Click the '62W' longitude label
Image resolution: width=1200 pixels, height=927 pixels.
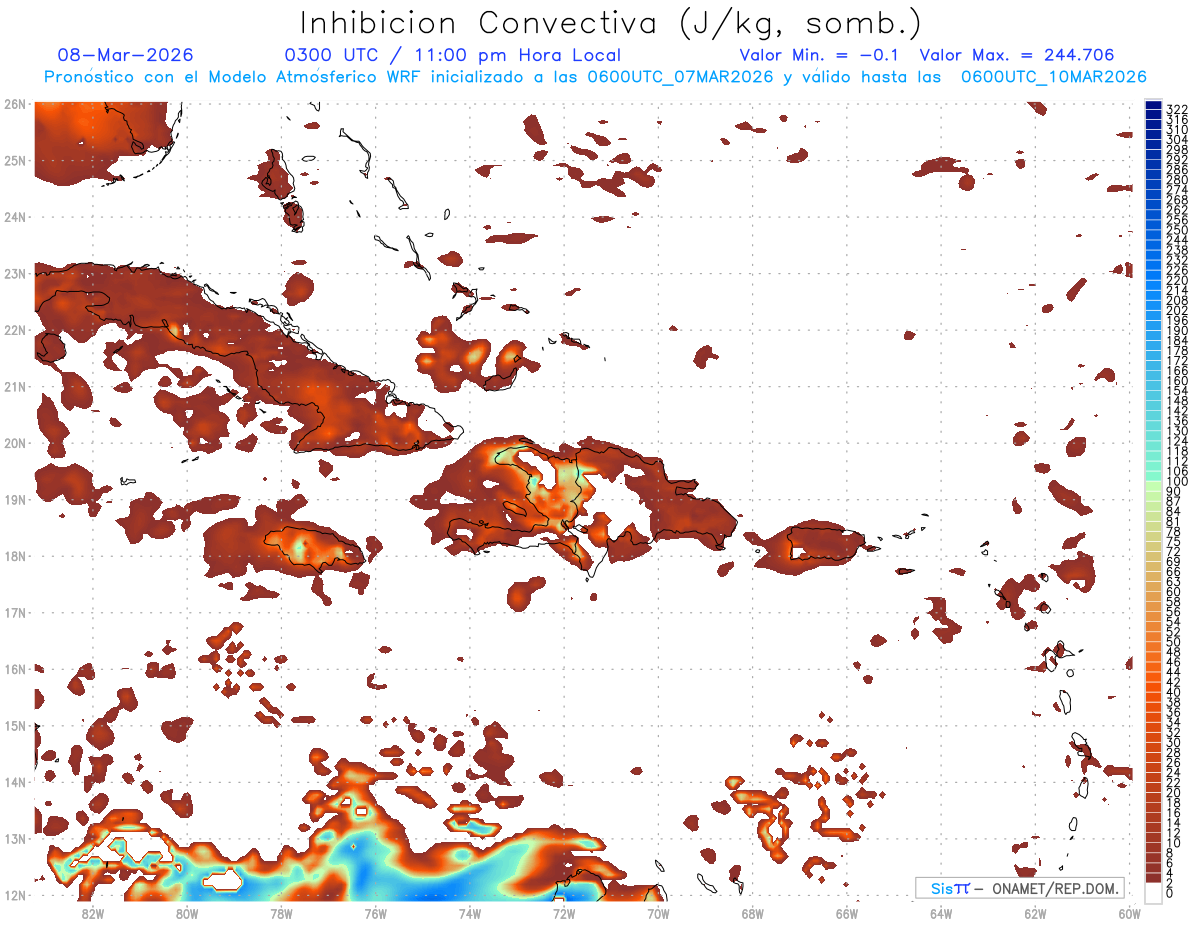point(1035,913)
